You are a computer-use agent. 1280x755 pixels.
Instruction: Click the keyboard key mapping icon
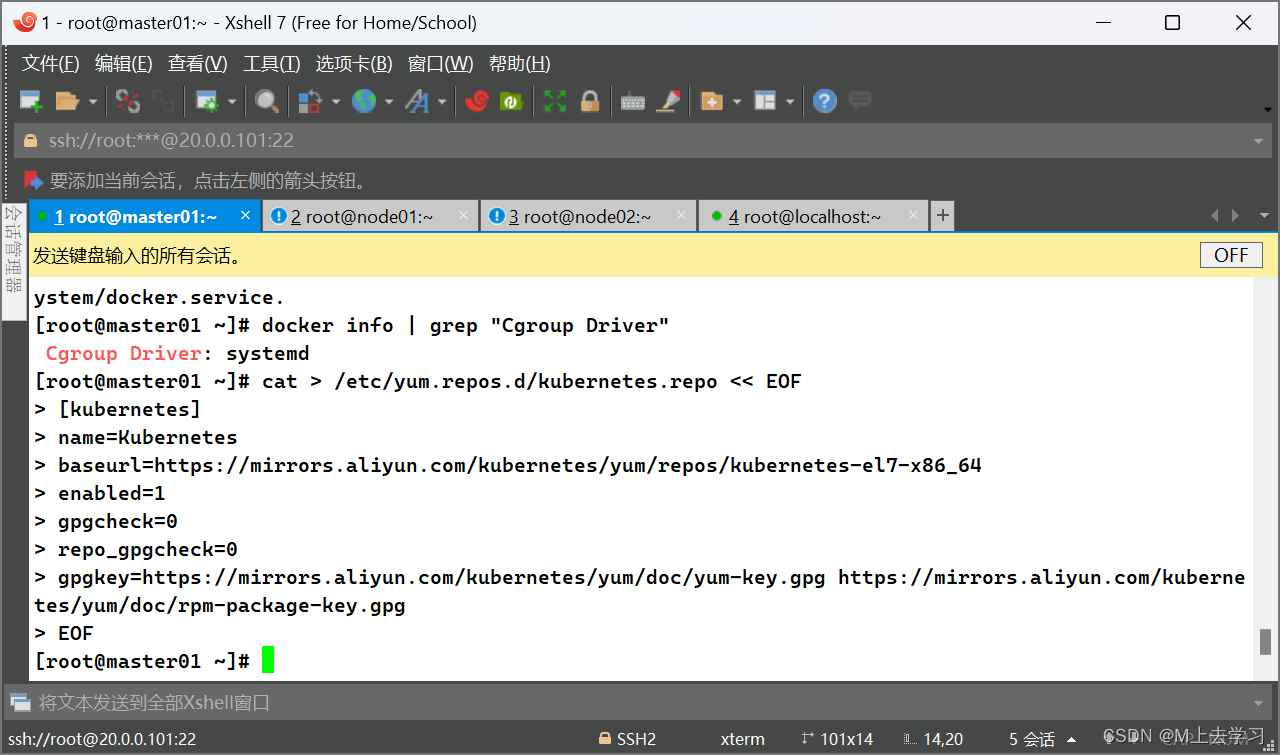tap(633, 102)
